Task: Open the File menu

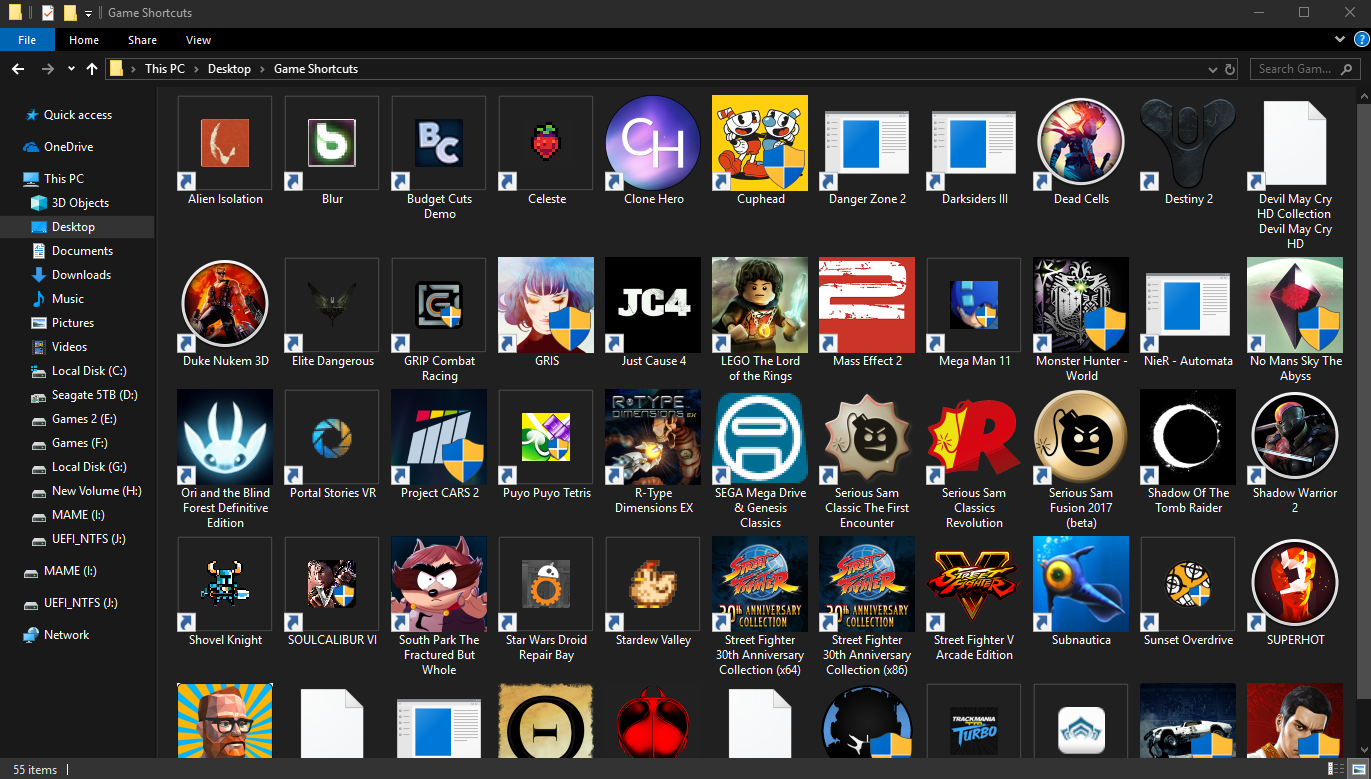Action: tap(27, 40)
